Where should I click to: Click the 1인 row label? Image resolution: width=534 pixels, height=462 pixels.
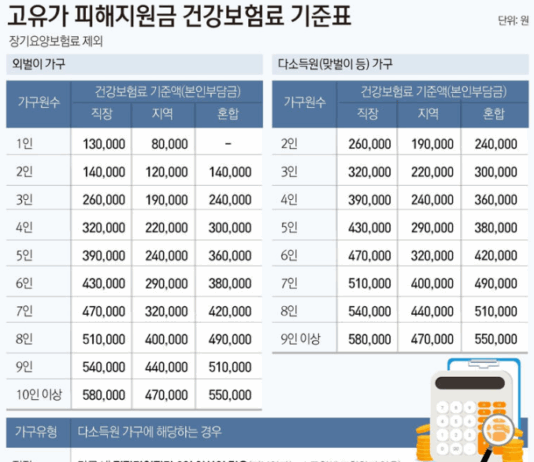[x=25, y=144]
